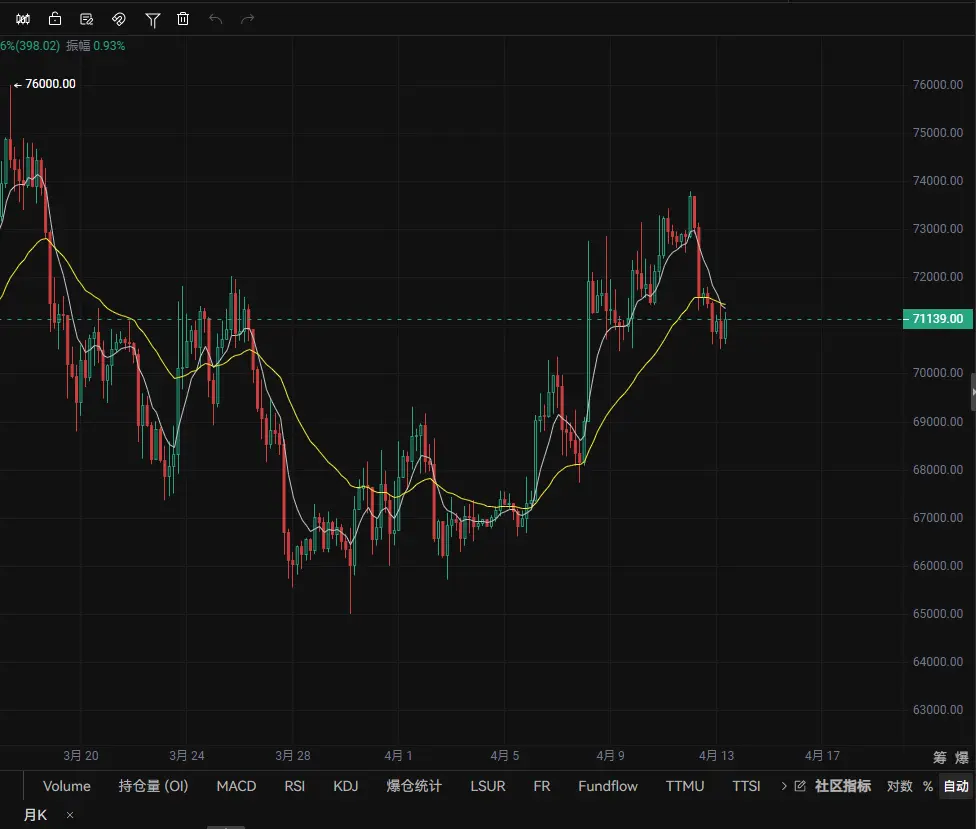Switch to 对数 logarithmic scale

899,786
